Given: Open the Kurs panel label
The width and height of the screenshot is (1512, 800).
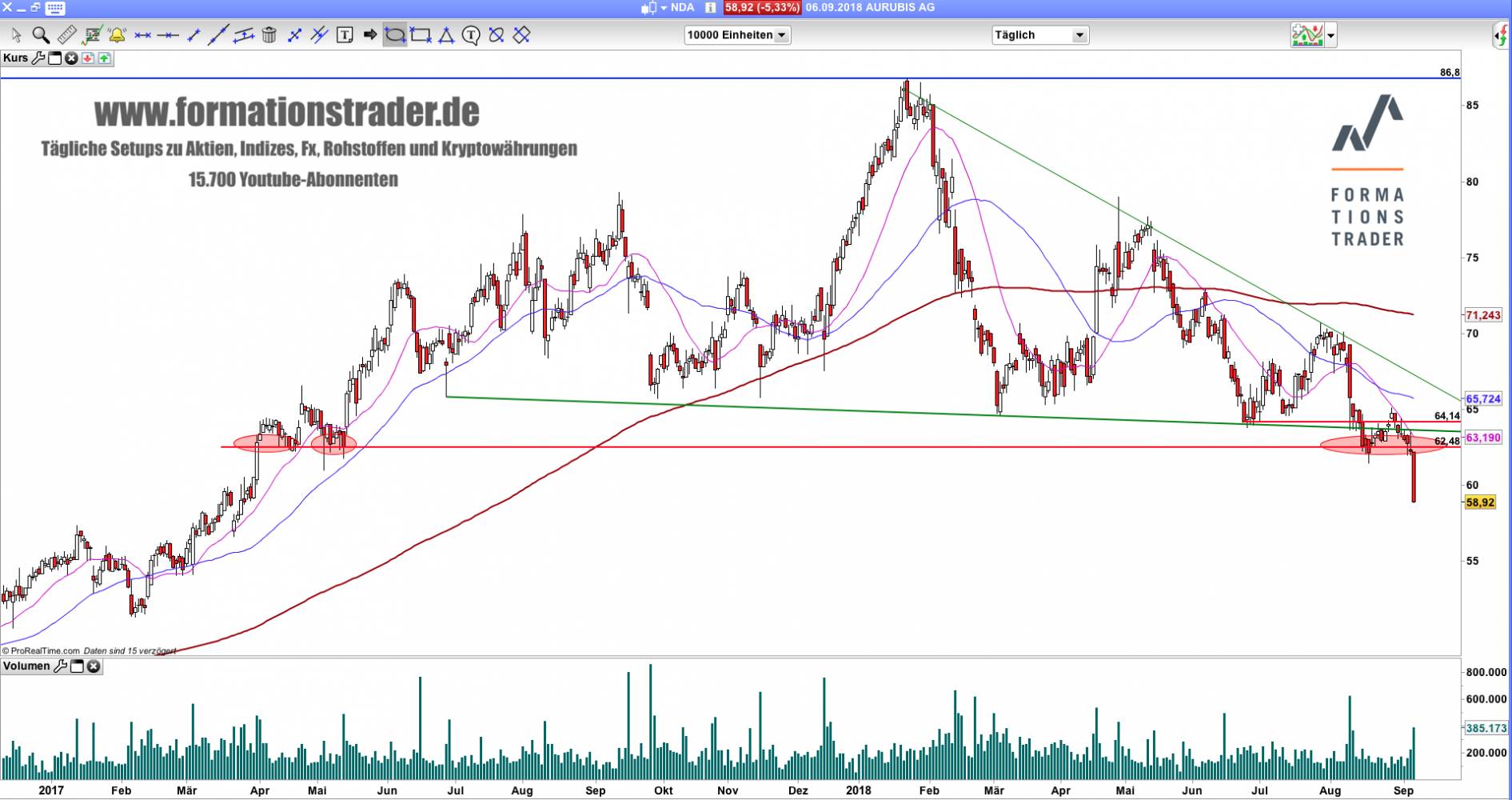Looking at the screenshot, I should point(15,58).
